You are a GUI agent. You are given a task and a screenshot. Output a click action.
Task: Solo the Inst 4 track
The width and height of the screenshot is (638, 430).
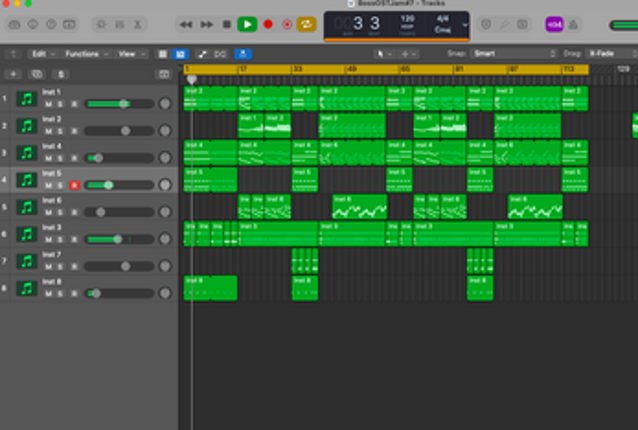point(60,158)
